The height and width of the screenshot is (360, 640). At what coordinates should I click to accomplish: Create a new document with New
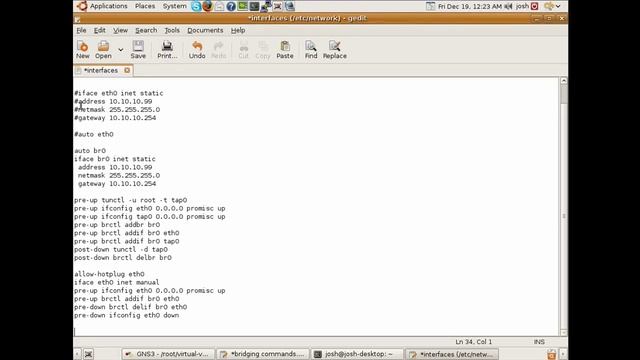82,50
